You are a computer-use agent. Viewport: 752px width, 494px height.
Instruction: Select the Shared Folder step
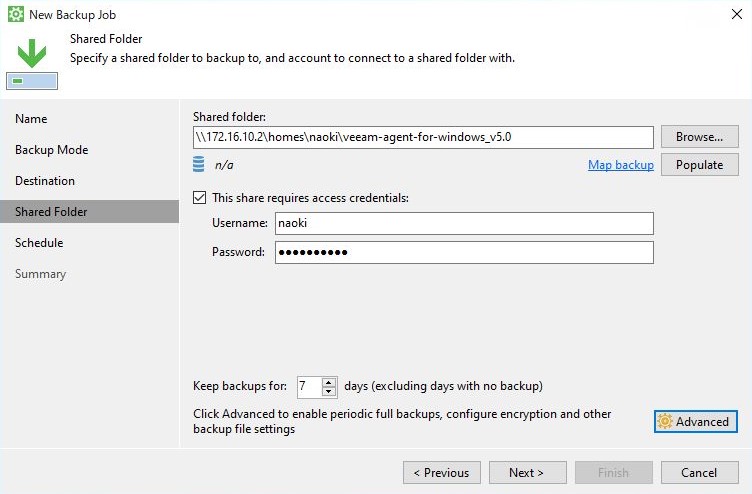[x=89, y=212]
